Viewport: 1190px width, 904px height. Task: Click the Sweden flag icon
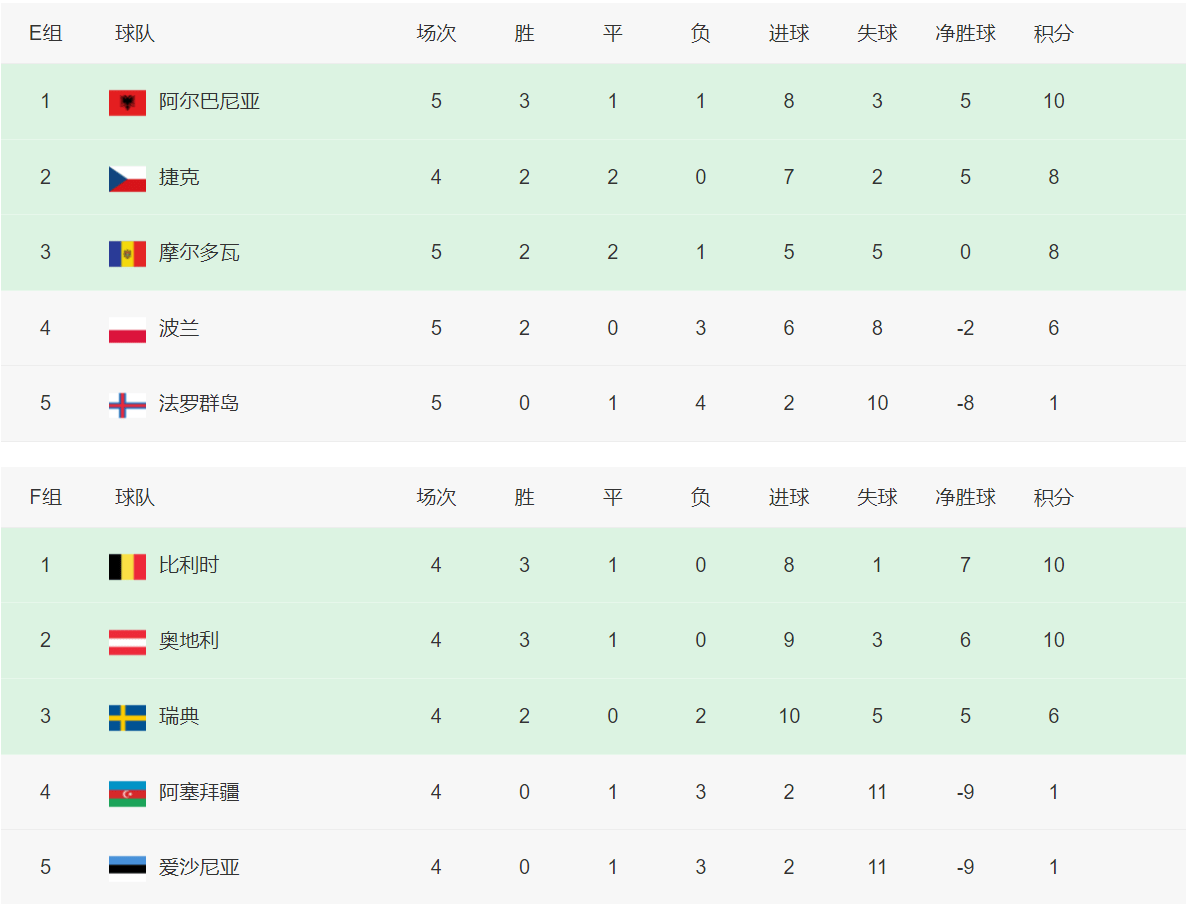pyautogui.click(x=128, y=717)
